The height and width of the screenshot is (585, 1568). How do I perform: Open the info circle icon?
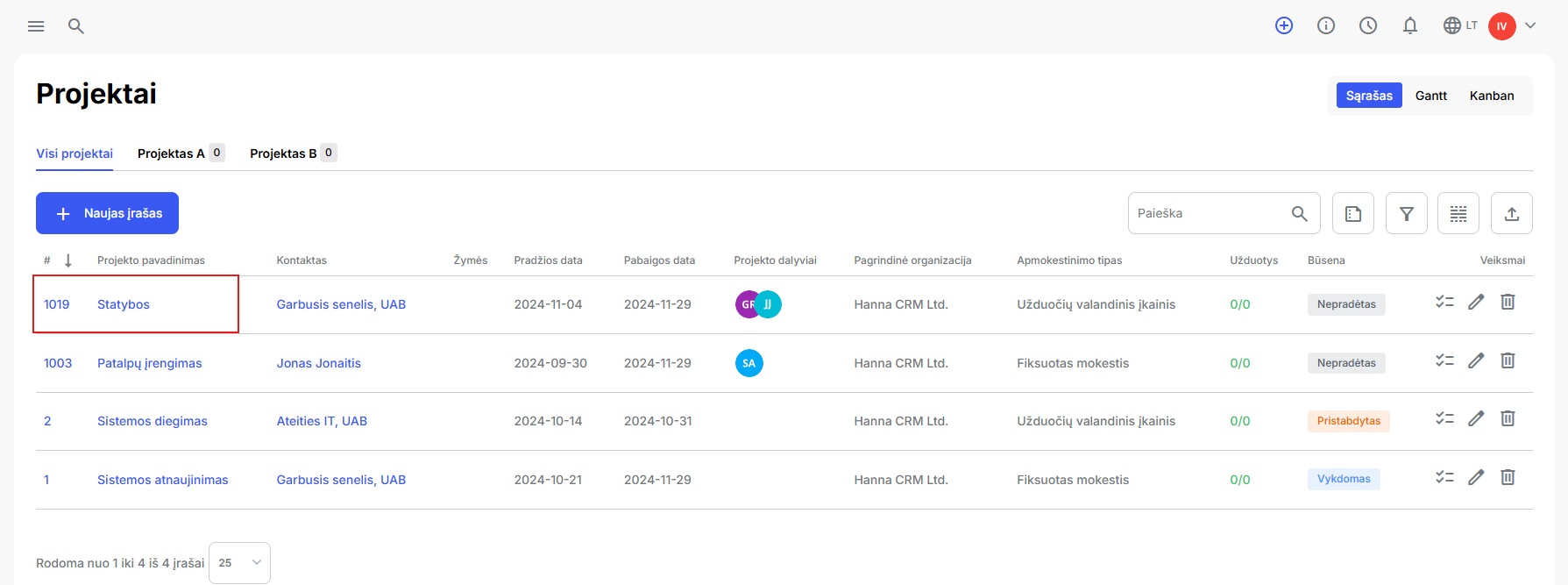[1326, 25]
